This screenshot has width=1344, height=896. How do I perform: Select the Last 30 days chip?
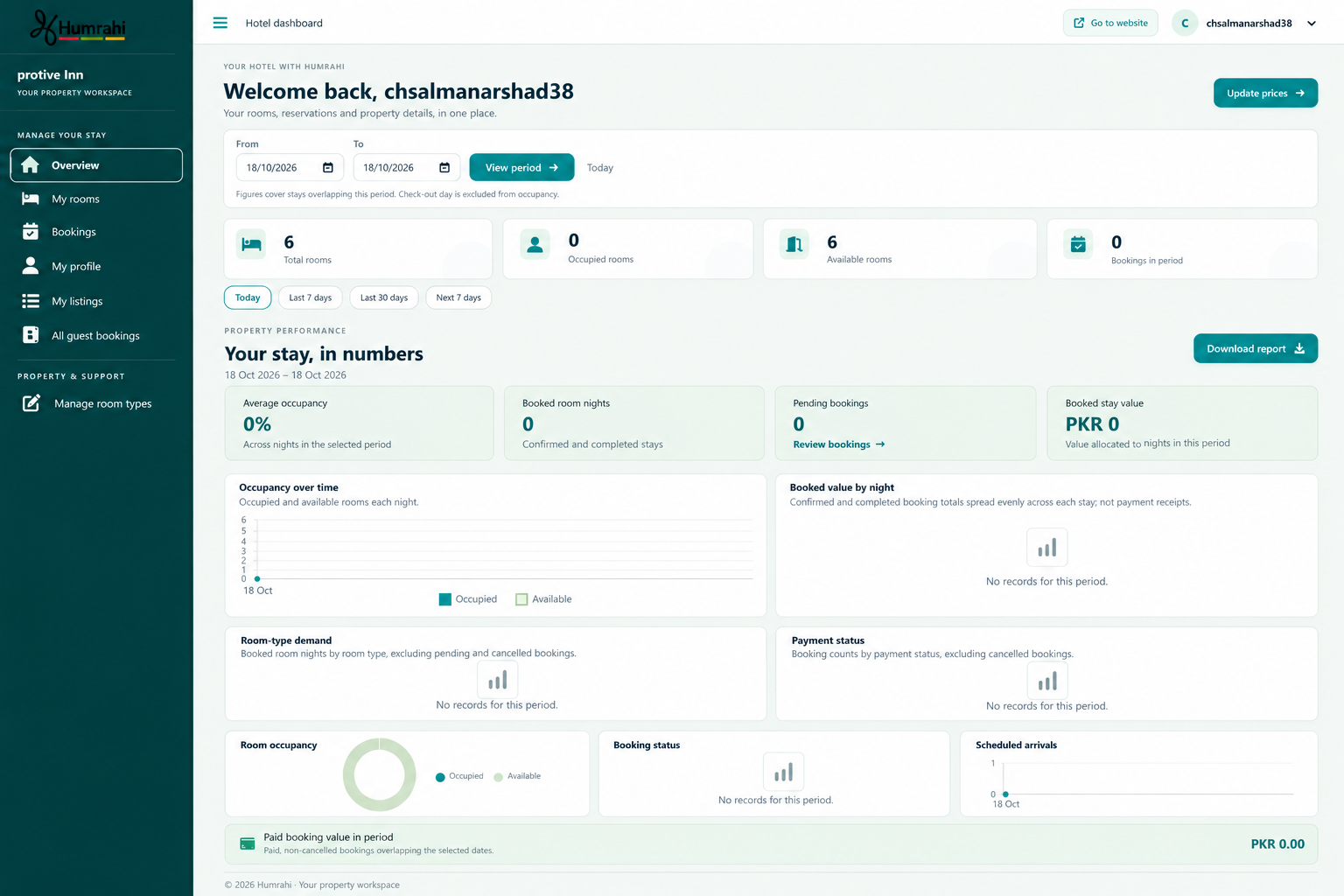[384, 297]
